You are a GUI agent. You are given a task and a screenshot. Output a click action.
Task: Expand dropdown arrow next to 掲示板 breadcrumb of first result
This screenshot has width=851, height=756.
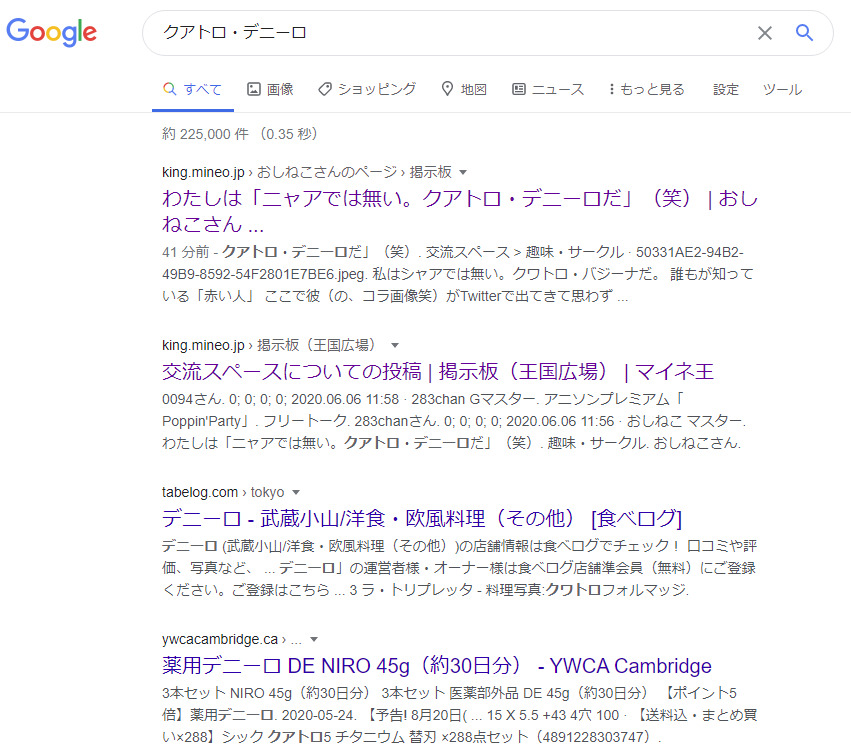(x=463, y=173)
